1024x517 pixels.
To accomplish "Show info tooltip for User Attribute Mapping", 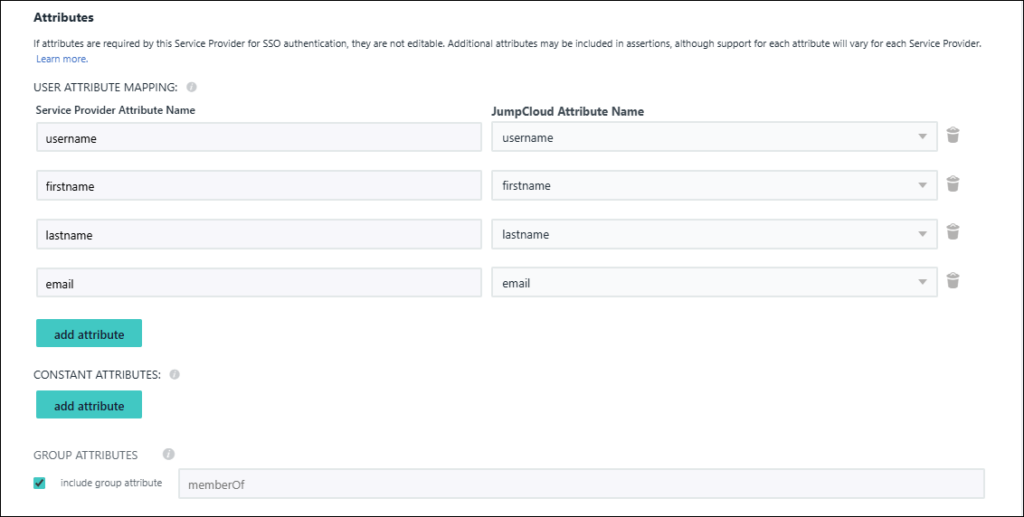I will click(191, 87).
